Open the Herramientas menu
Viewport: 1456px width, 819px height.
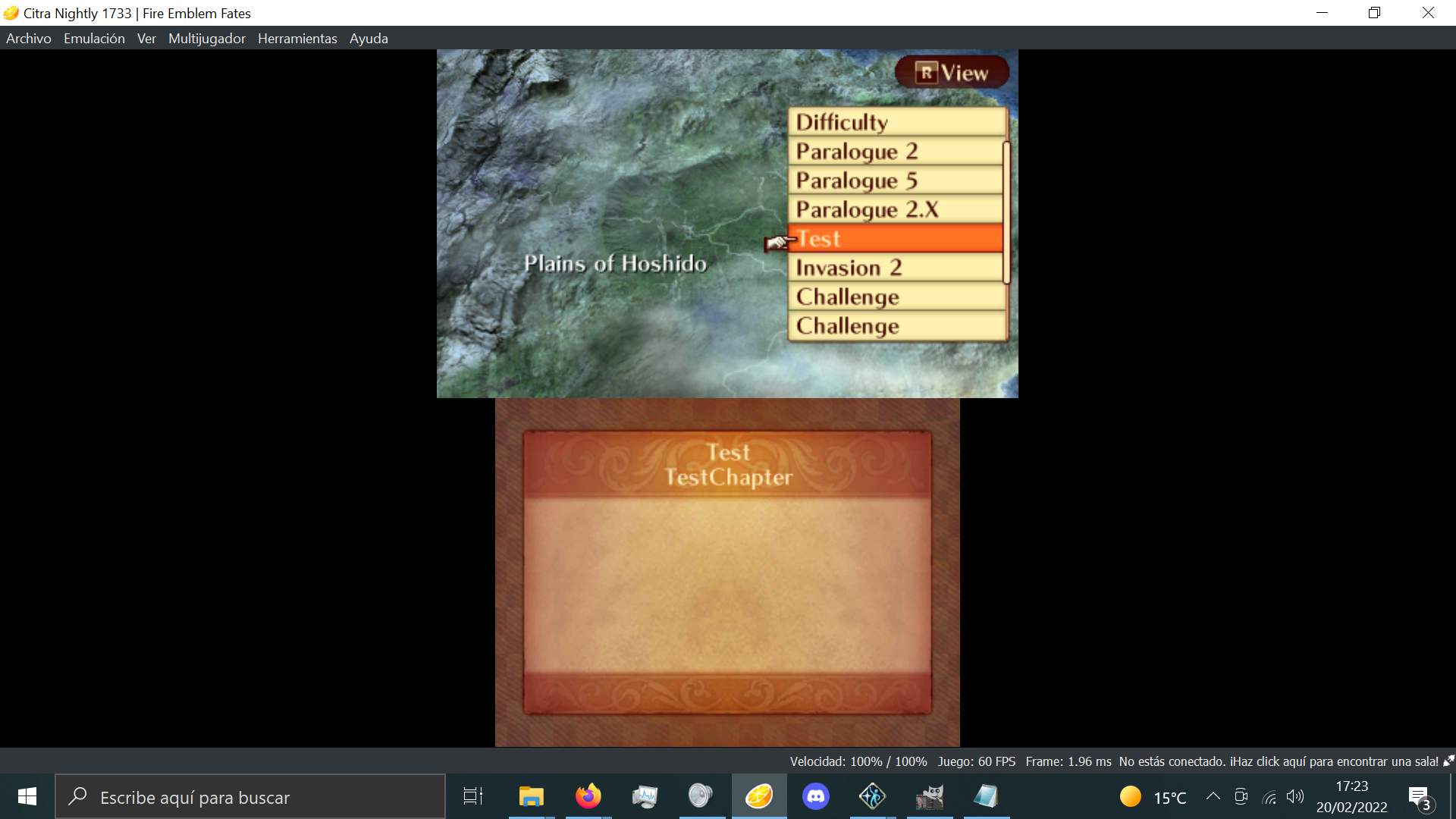[297, 39]
